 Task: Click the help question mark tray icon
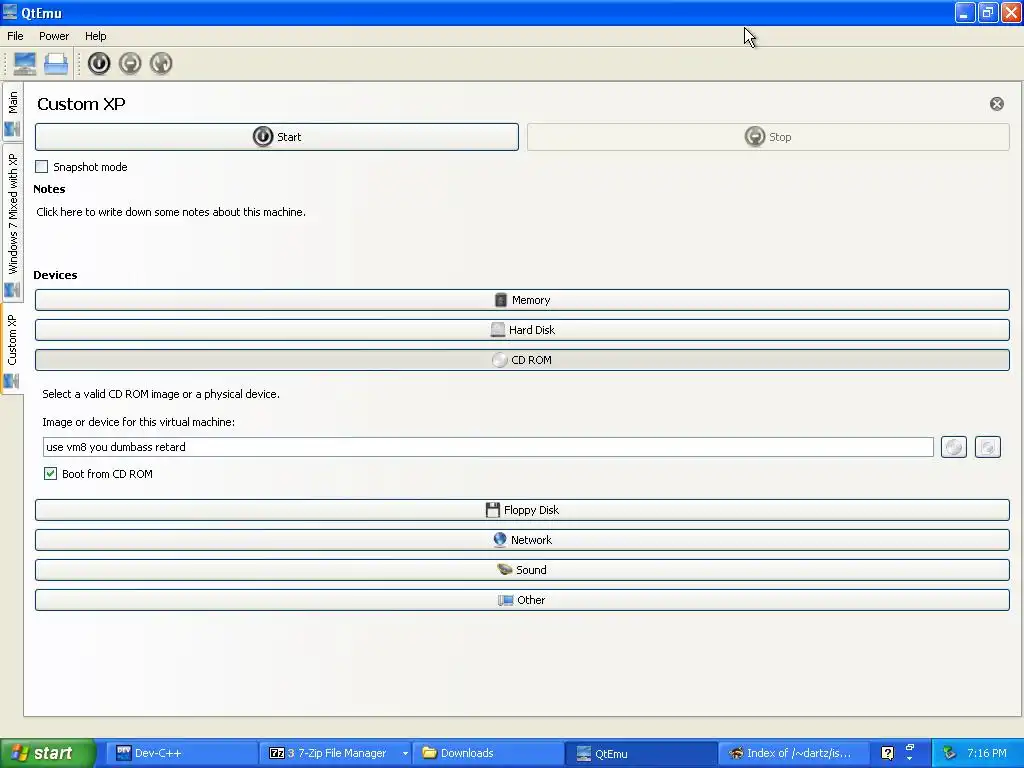887,753
